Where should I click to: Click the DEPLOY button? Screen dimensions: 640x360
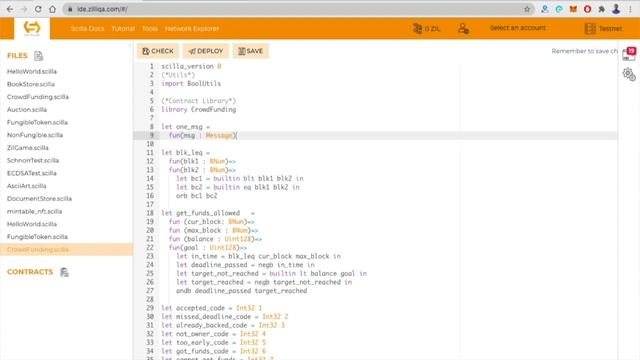(x=206, y=51)
